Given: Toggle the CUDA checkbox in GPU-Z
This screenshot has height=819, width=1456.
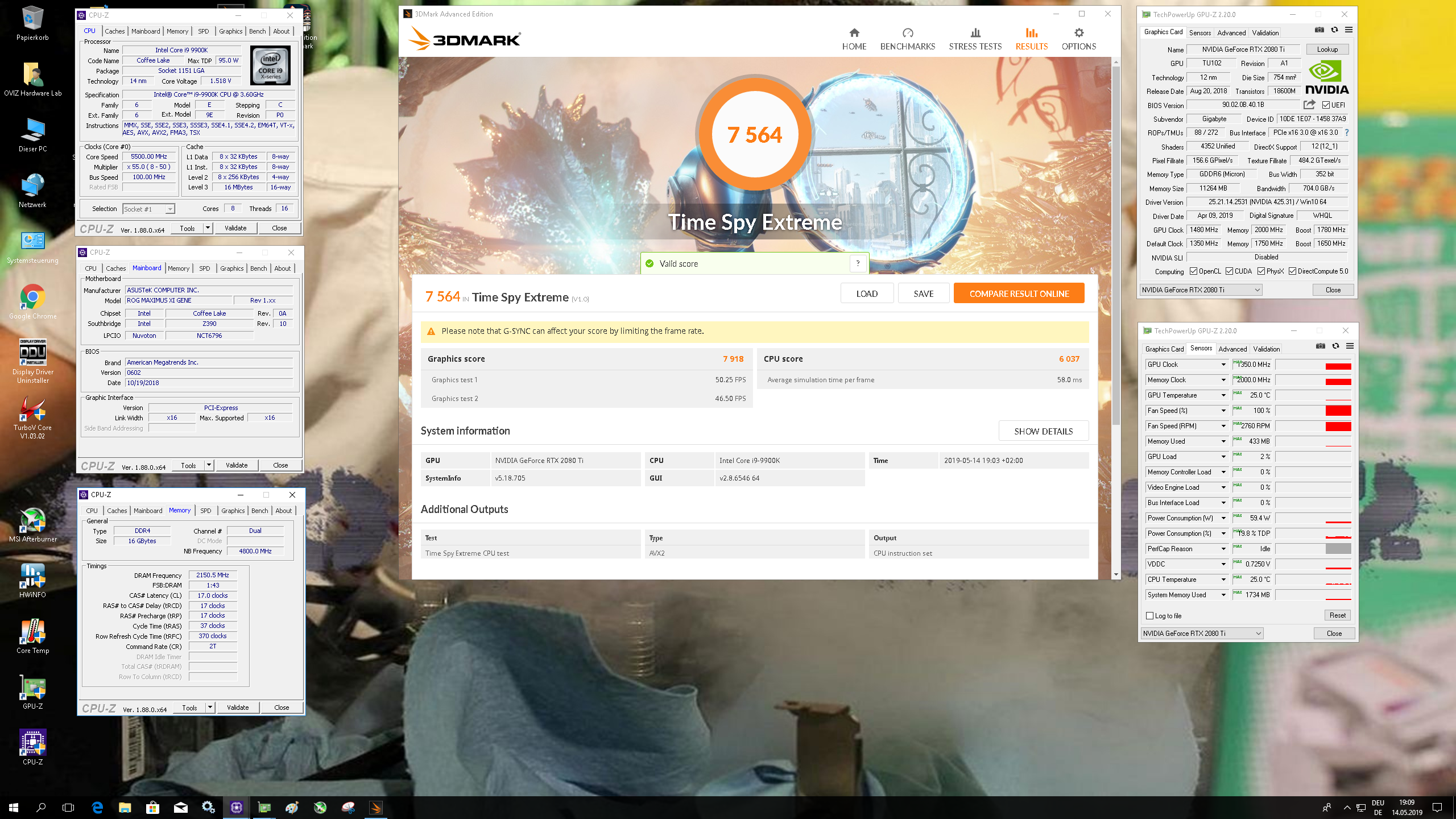Looking at the screenshot, I should 1229,271.
